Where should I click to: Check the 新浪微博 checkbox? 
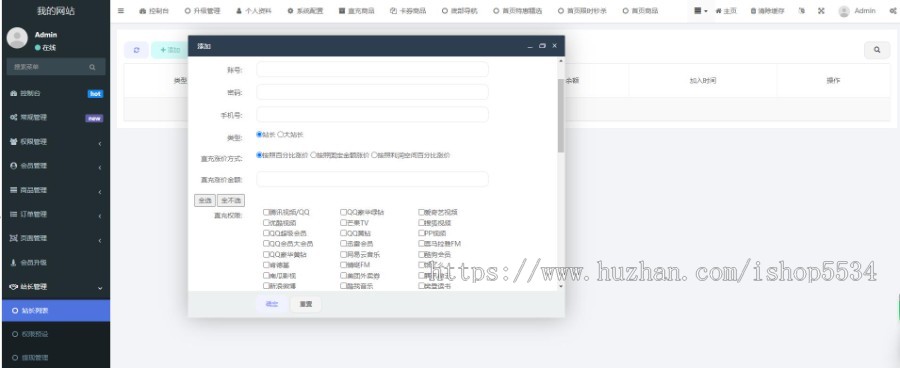(x=266, y=286)
